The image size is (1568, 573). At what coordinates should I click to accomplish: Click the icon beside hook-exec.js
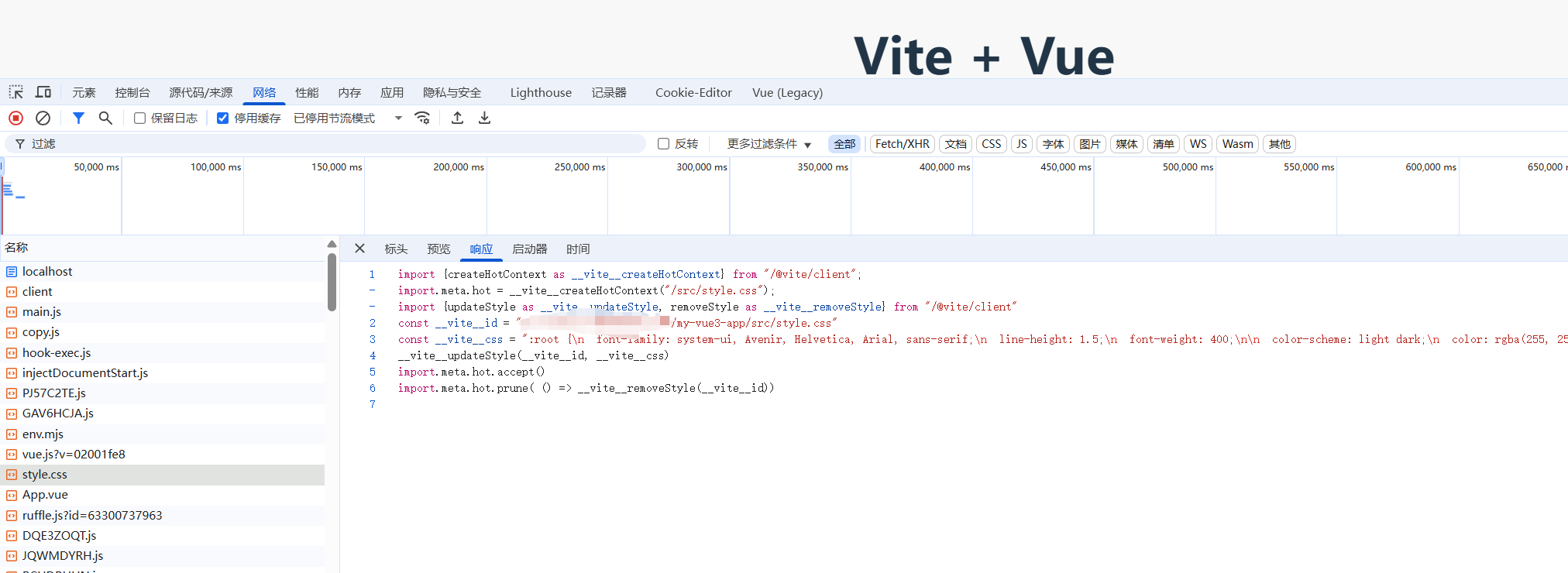click(x=12, y=353)
